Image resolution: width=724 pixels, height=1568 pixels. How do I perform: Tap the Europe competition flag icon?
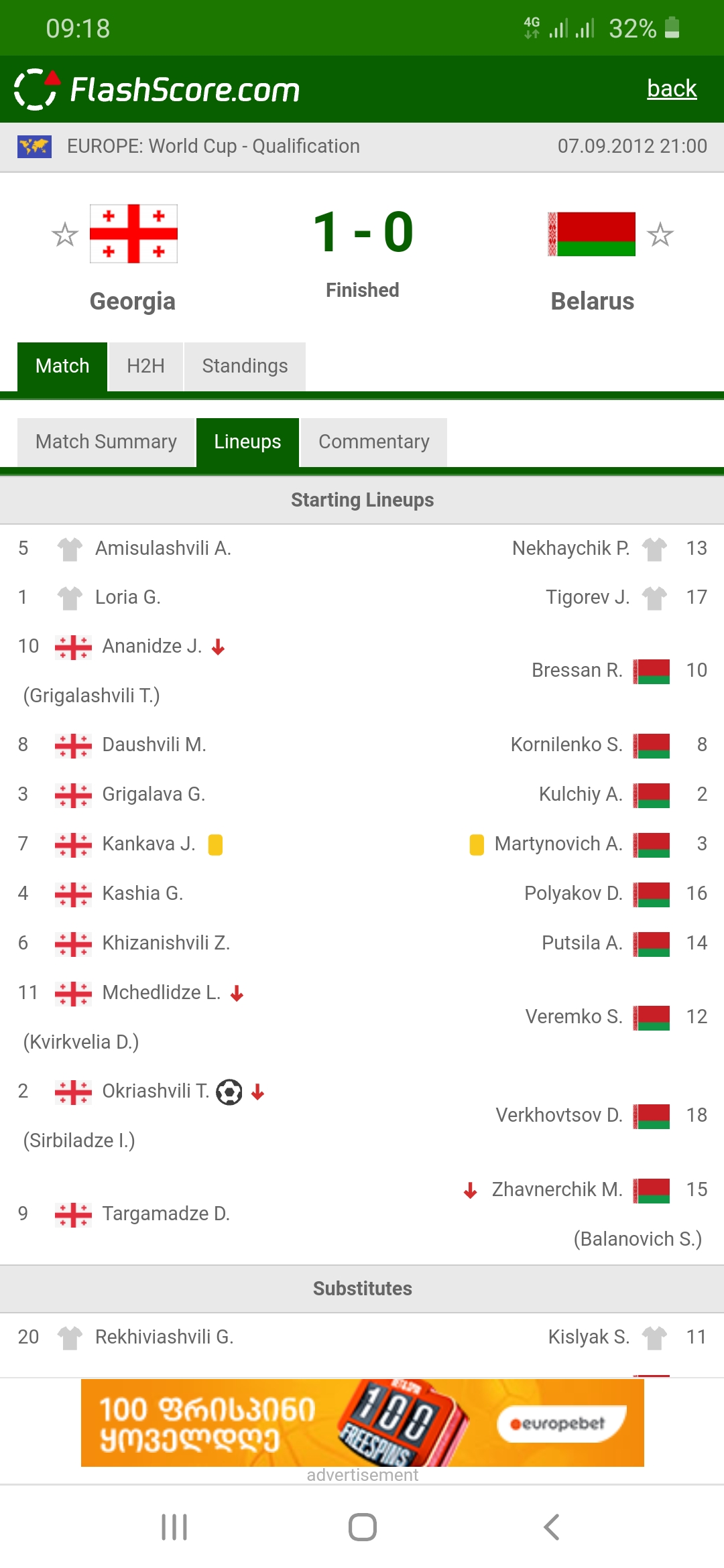tap(35, 146)
